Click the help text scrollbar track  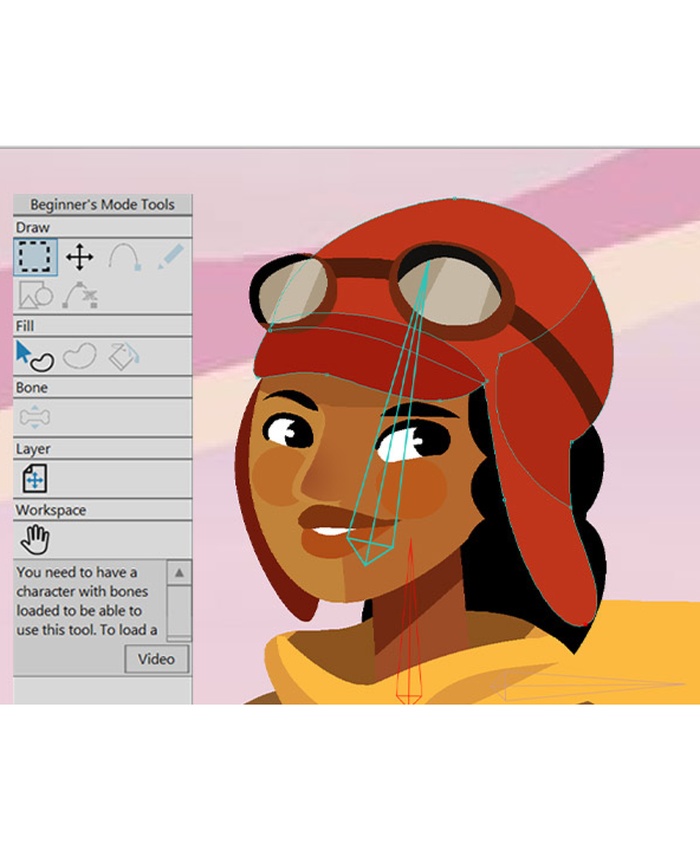[179, 610]
